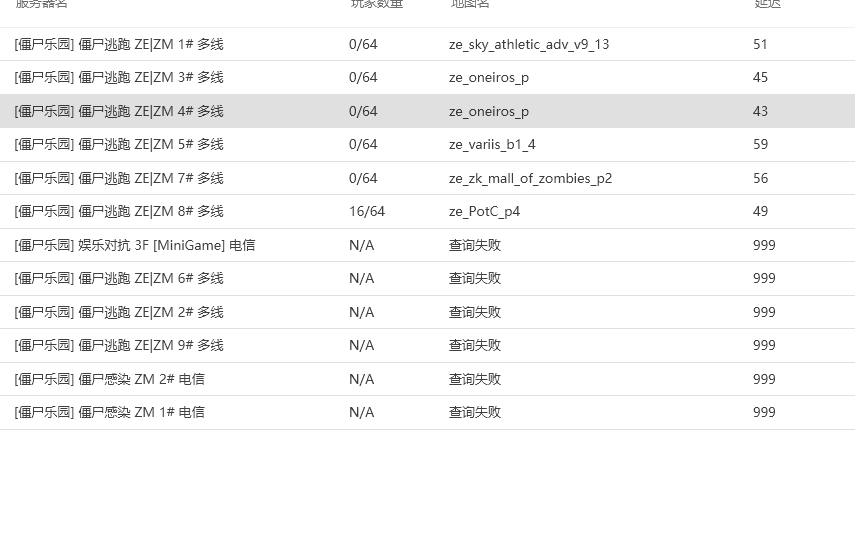855x555 pixels.
Task: Click the 16/64 player count cell
Action: [x=366, y=211]
